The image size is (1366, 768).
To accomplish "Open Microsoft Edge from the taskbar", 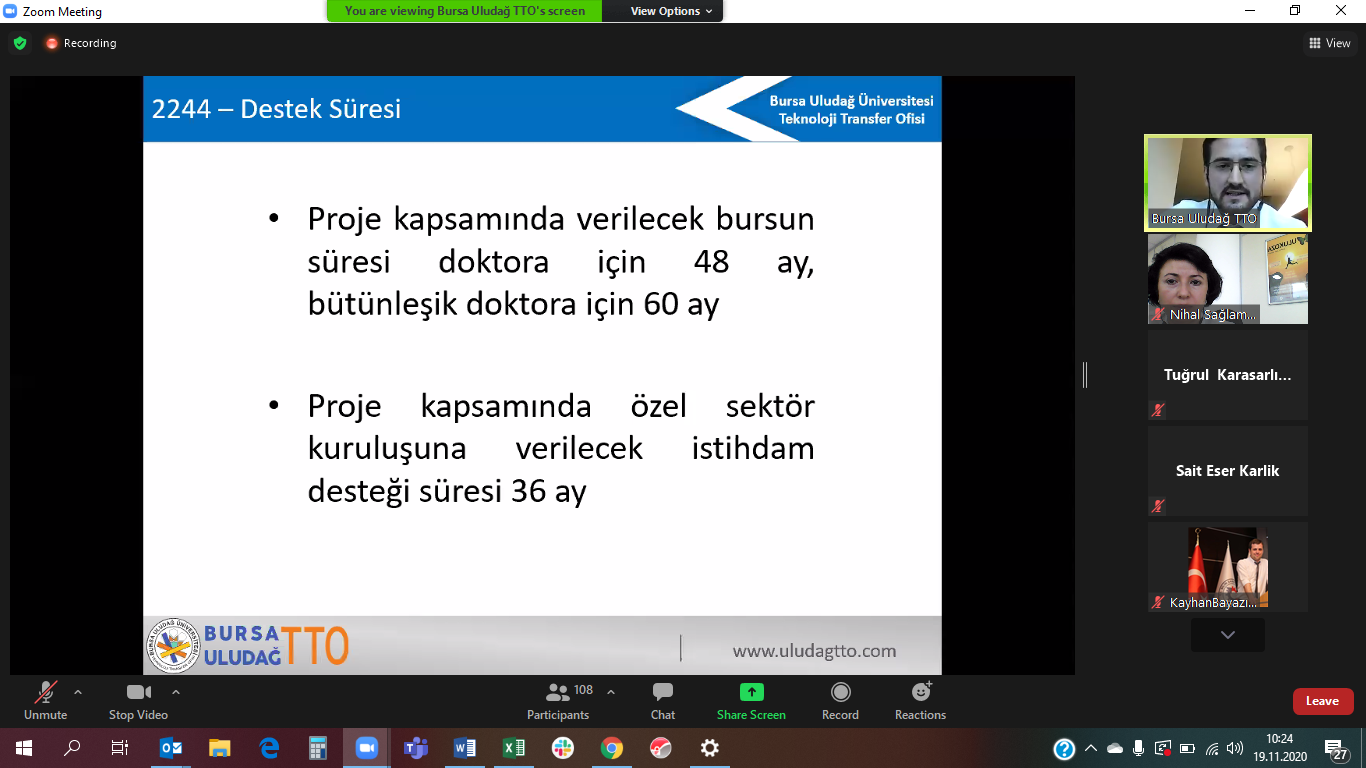I will [x=269, y=748].
